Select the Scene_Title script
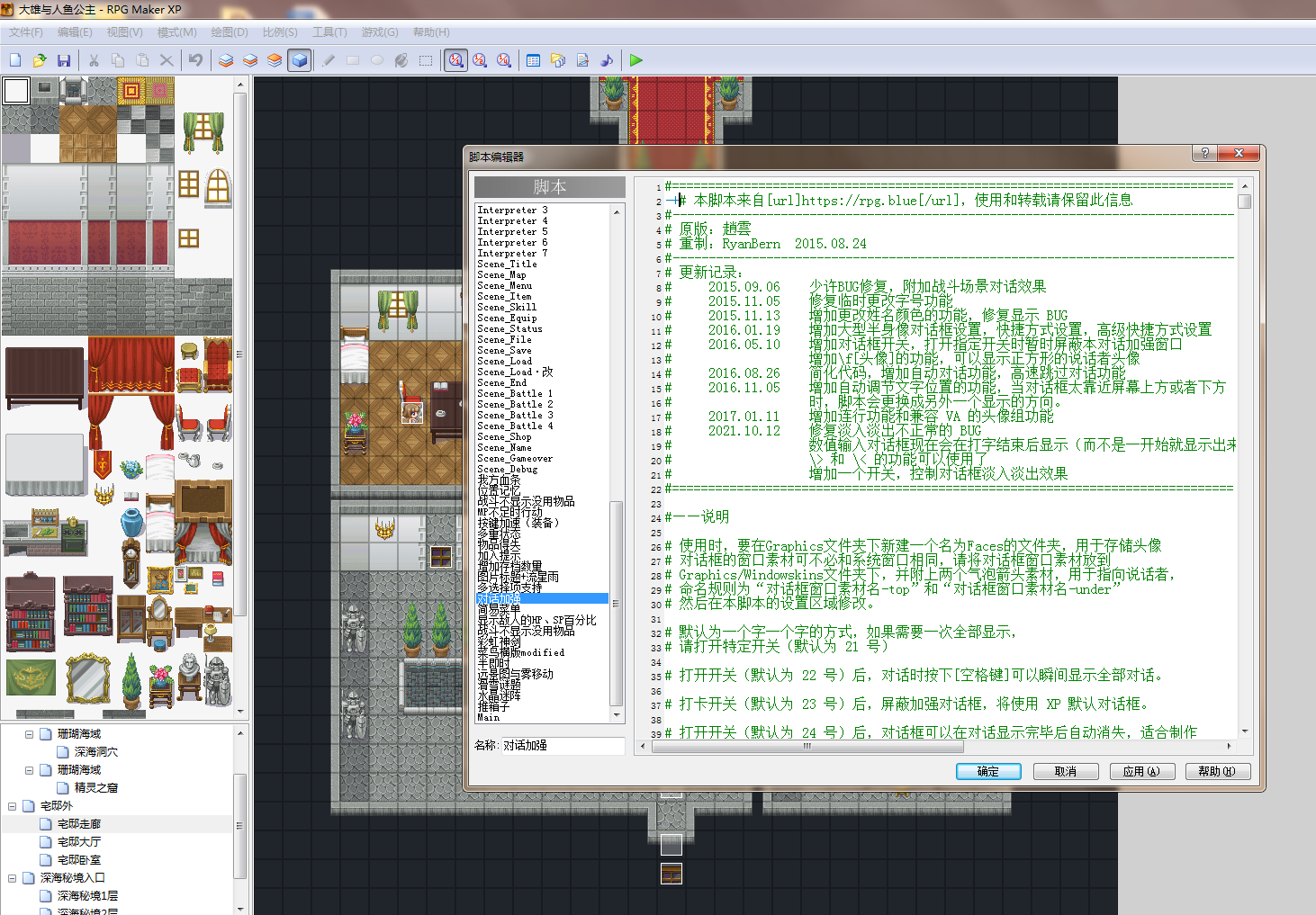The width and height of the screenshot is (1316, 915). point(507,264)
